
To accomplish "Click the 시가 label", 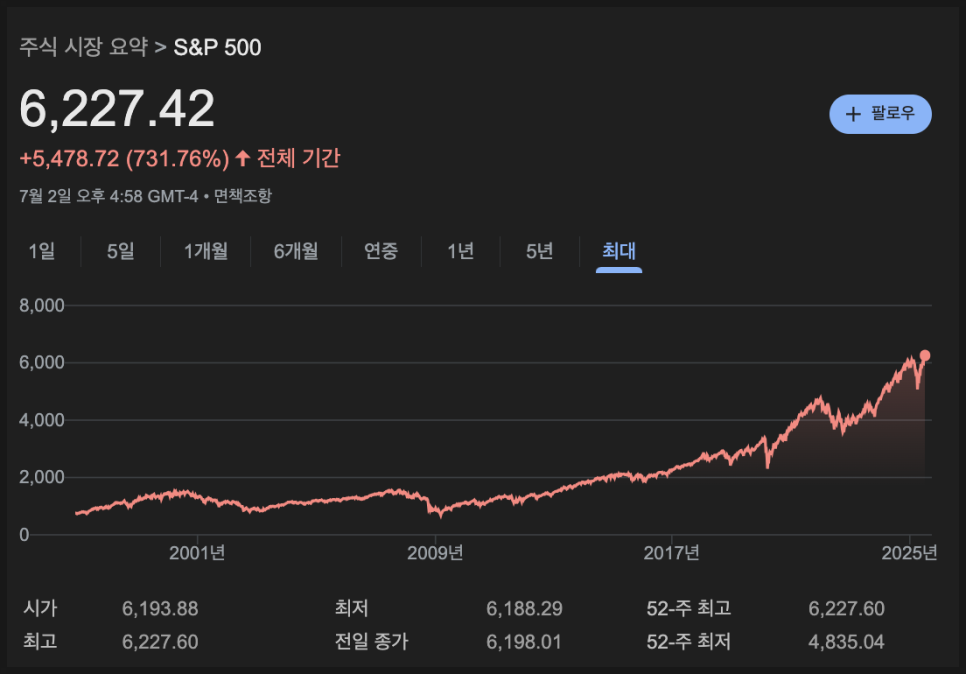I will coord(40,609).
